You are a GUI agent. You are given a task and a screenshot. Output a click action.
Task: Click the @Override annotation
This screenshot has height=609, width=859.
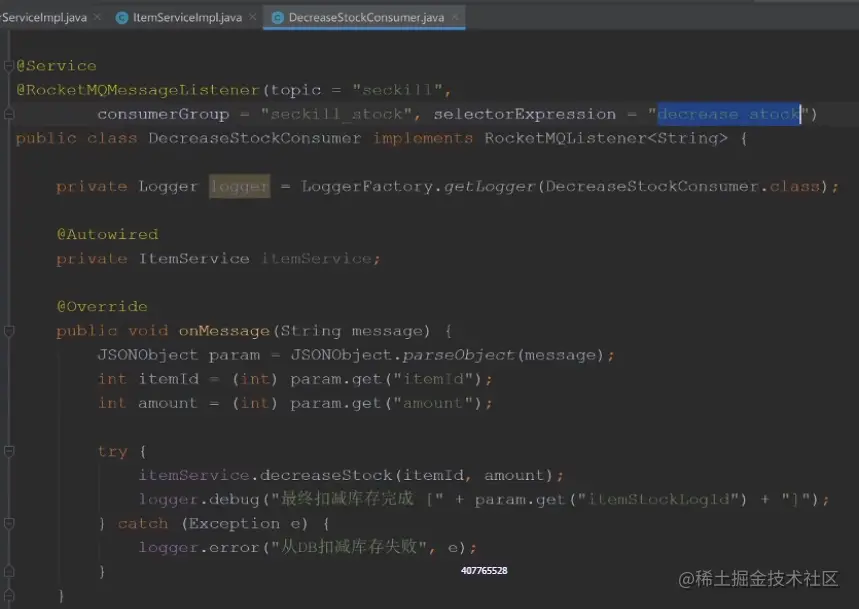coord(102,307)
